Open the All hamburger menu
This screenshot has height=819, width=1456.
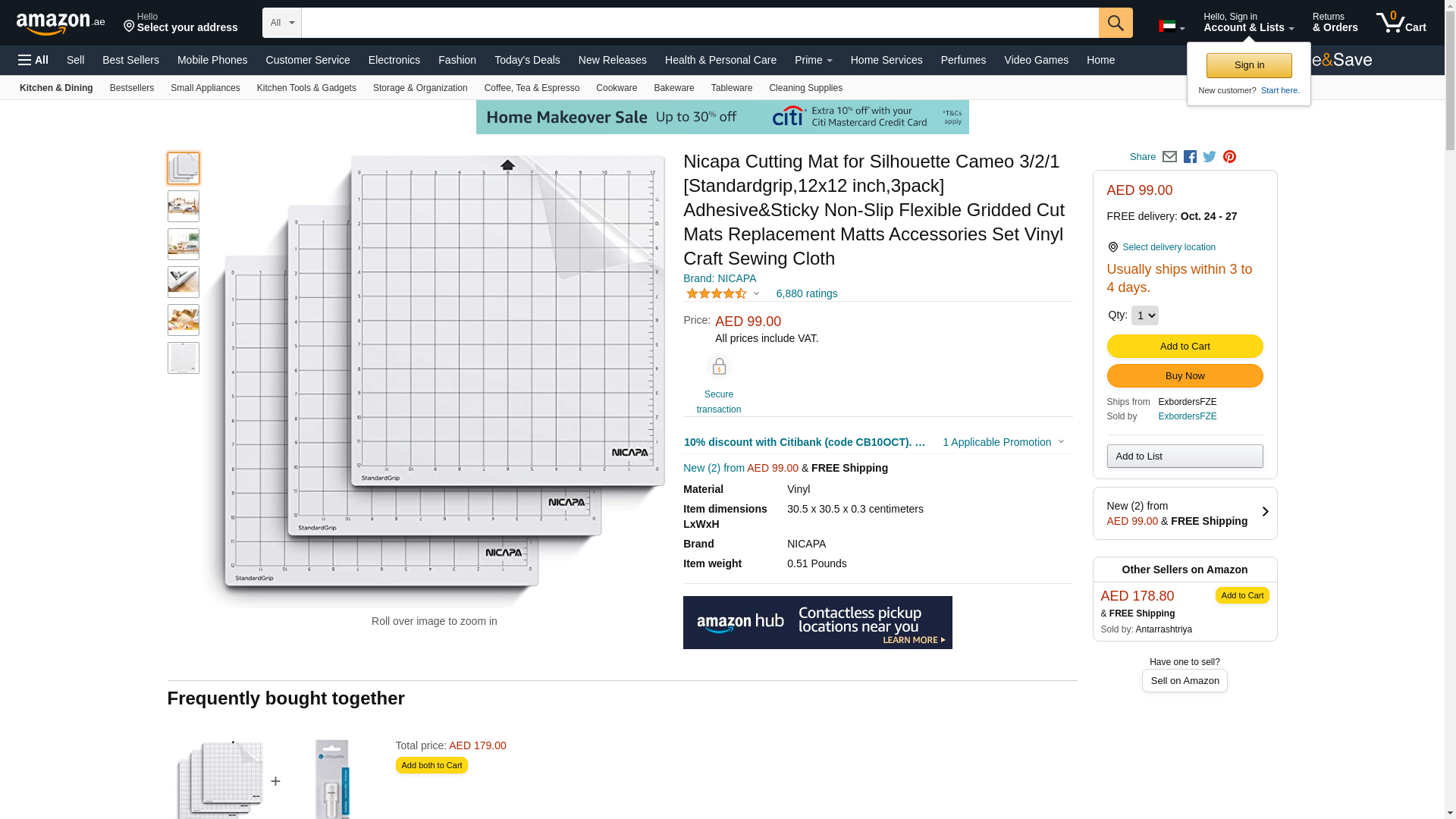point(33,60)
